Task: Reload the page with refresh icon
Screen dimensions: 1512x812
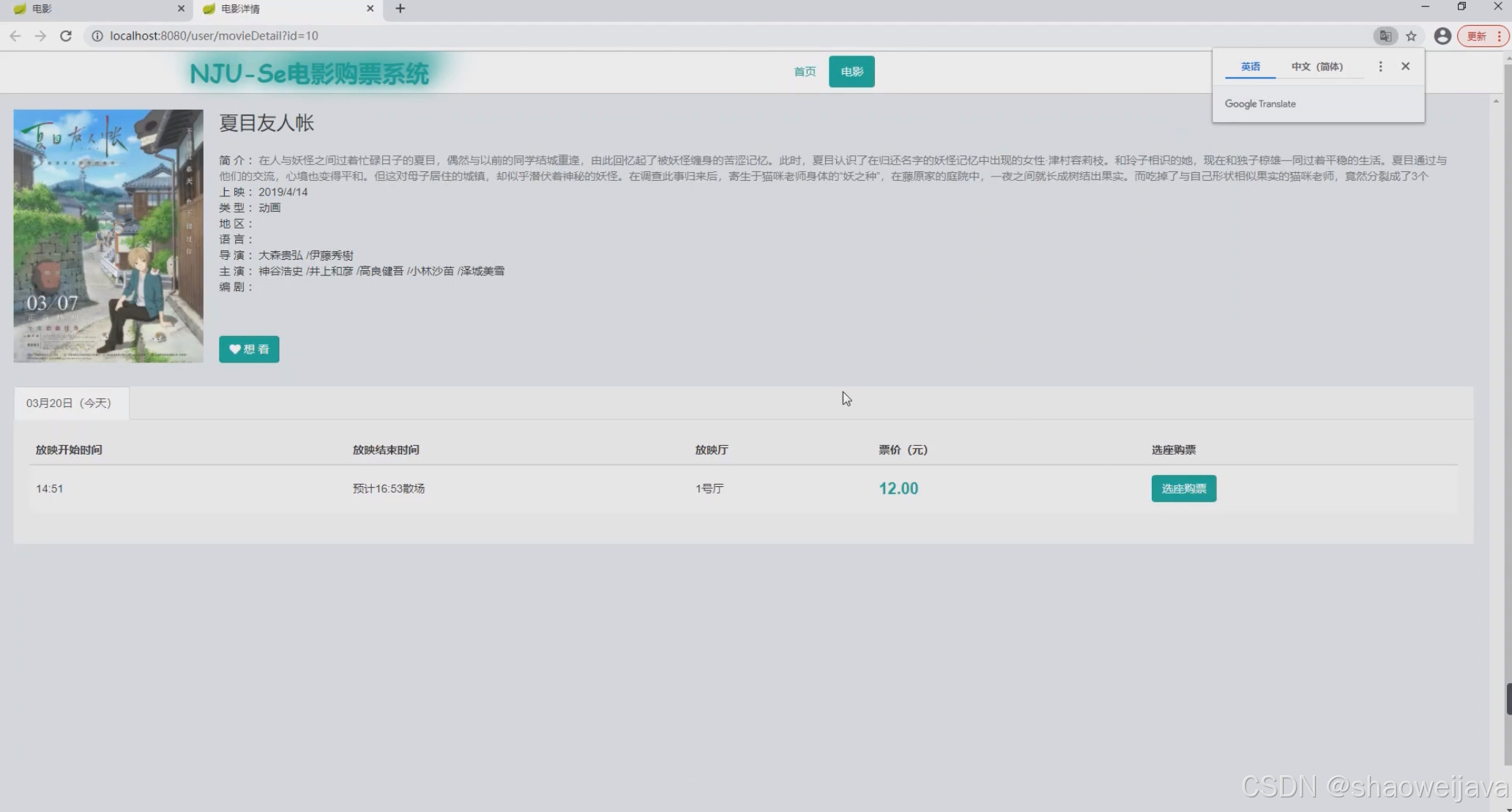Action: (x=66, y=36)
